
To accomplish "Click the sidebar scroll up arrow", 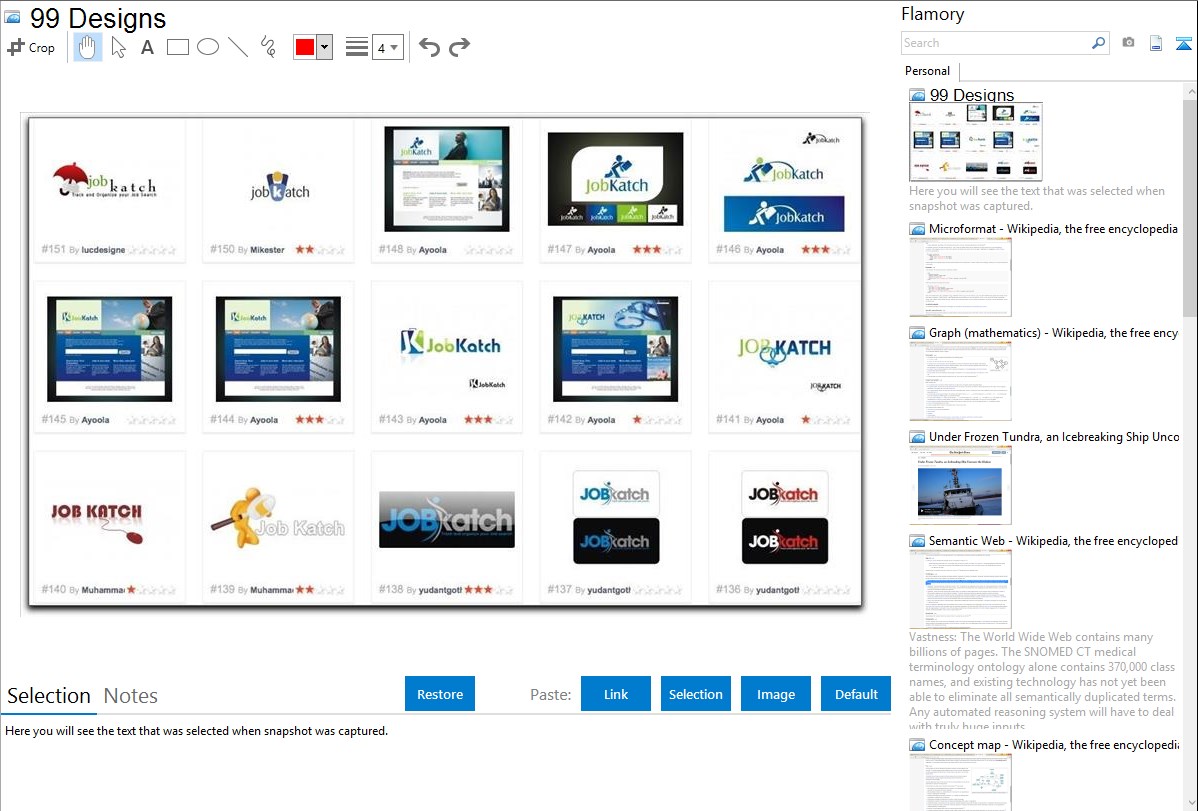I will 1190,91.
